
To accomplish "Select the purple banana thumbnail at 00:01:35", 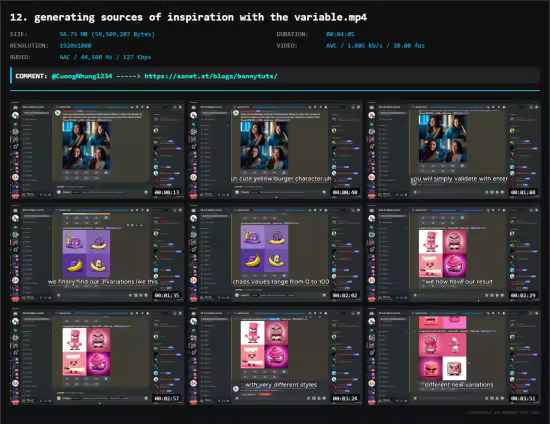I will 97,253.
